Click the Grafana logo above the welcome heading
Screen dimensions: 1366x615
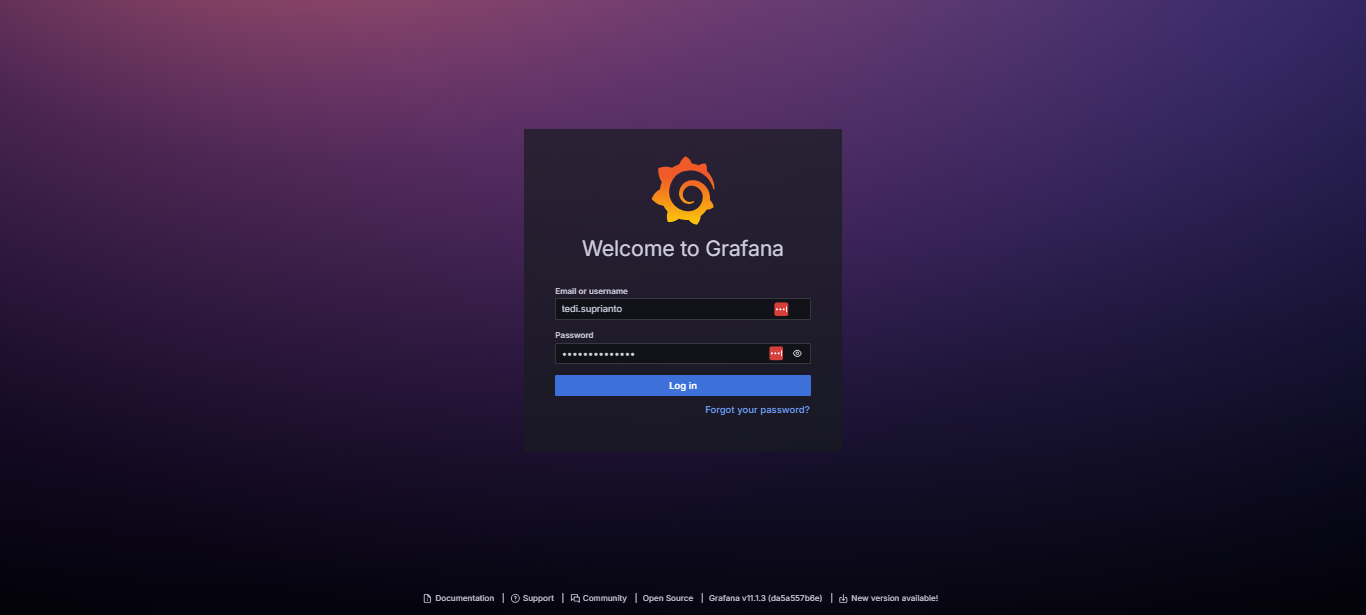tap(683, 190)
